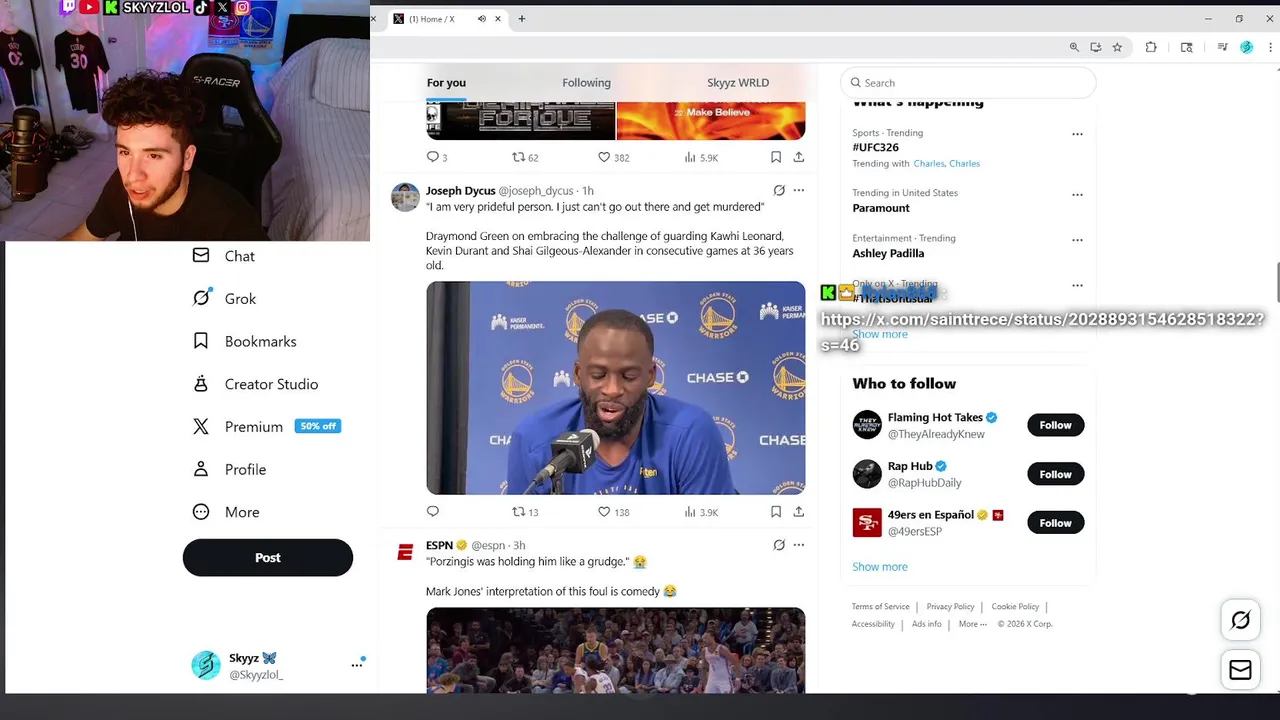This screenshot has height=720, width=1280.
Task: Mute audio on the Home / X tab
Action: [x=482, y=19]
